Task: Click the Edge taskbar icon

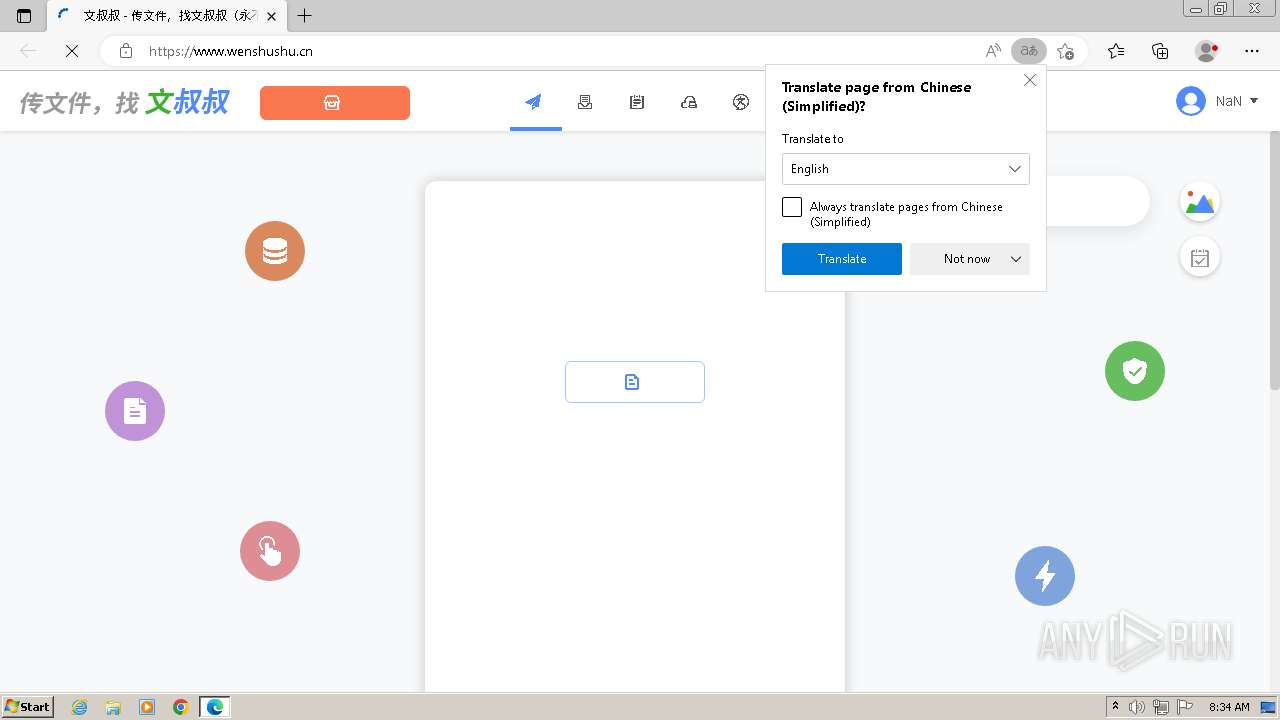Action: click(215, 707)
